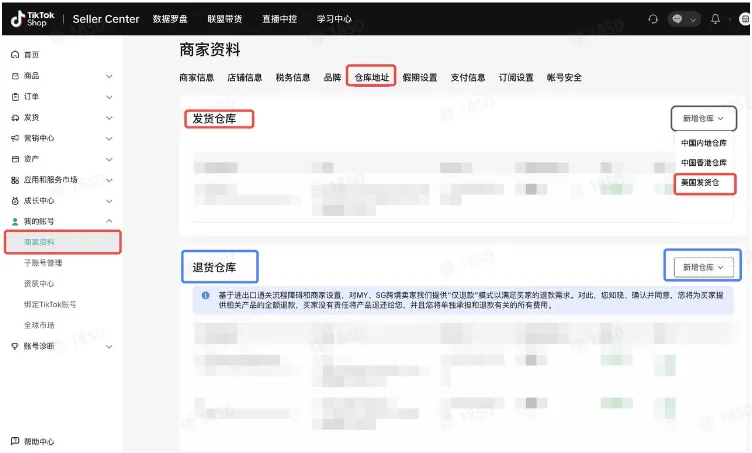Image resolution: width=752 pixels, height=453 pixels.
Task: Click the 账号诊断 diagnosis icon
Action: tap(15, 346)
